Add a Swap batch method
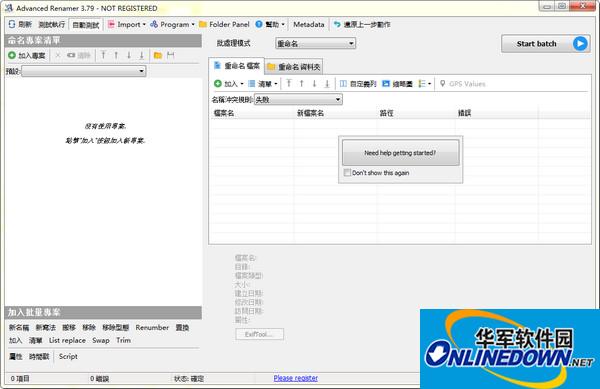 pos(101,340)
